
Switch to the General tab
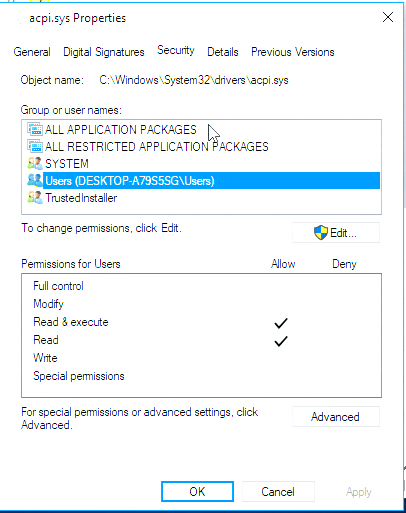pos(32,52)
